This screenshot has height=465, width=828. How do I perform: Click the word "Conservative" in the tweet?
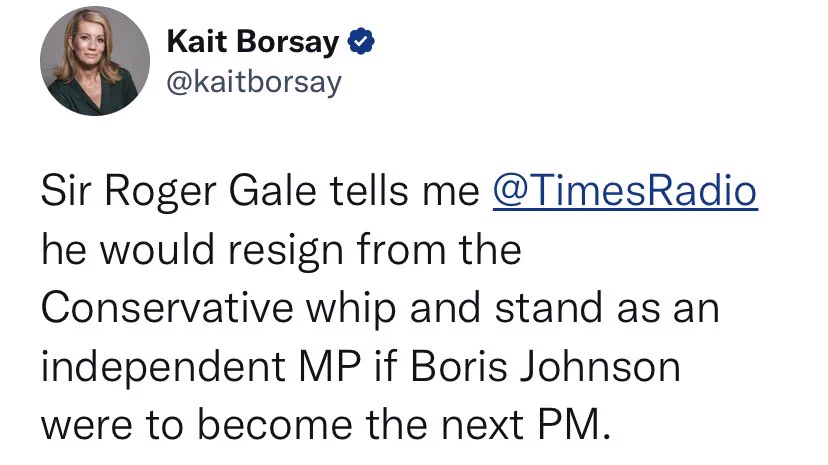click(x=167, y=308)
